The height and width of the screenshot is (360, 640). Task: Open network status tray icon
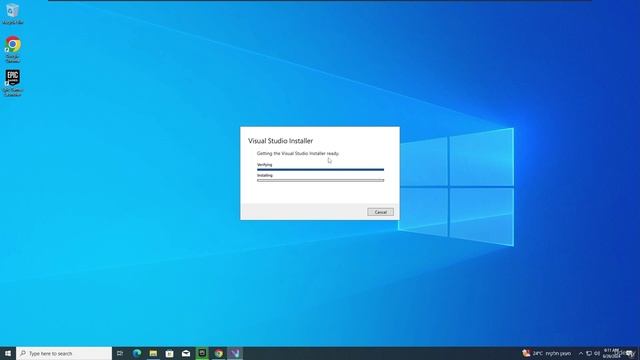tap(589, 353)
